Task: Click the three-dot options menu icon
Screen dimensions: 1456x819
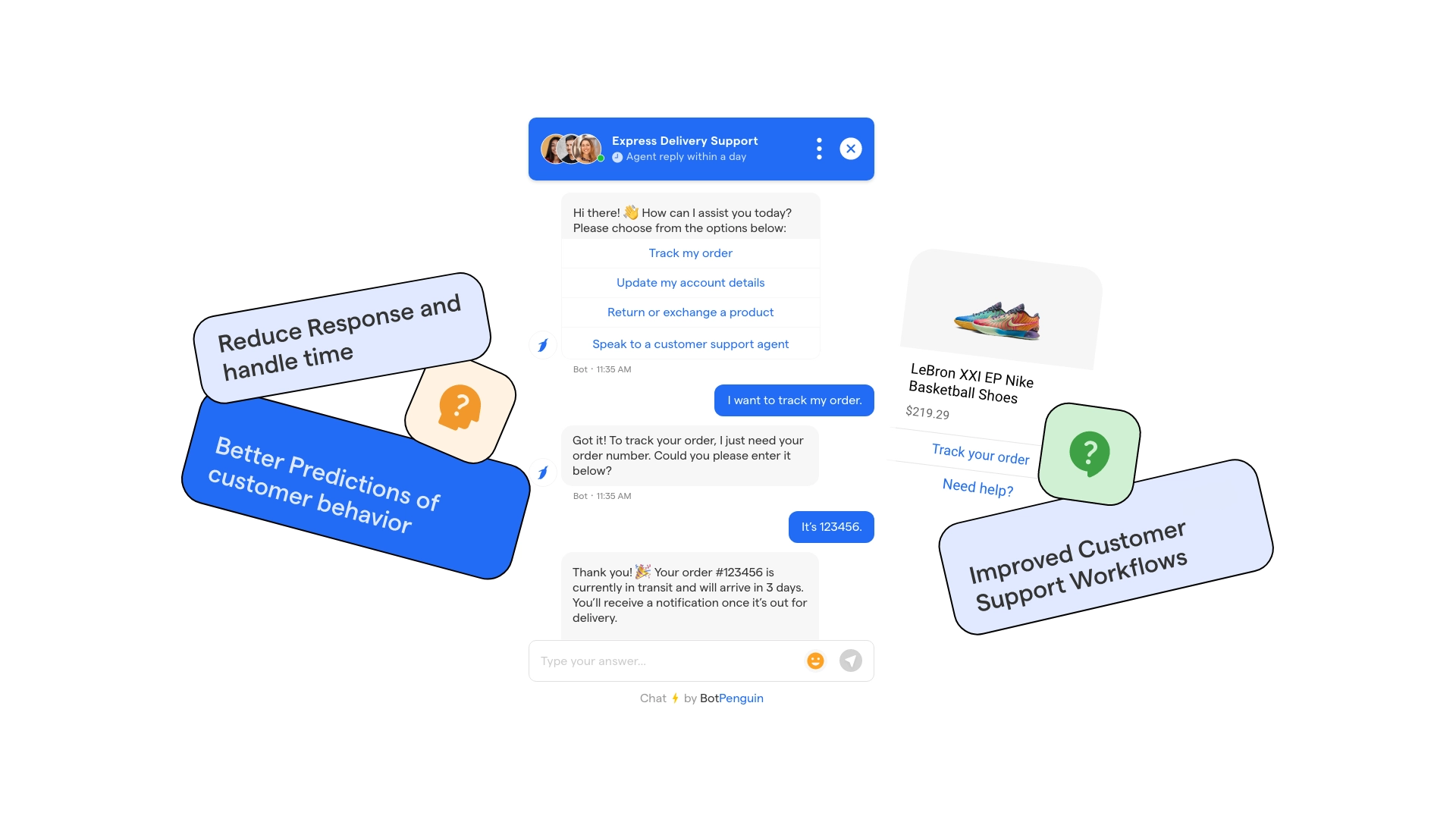Action: click(818, 148)
